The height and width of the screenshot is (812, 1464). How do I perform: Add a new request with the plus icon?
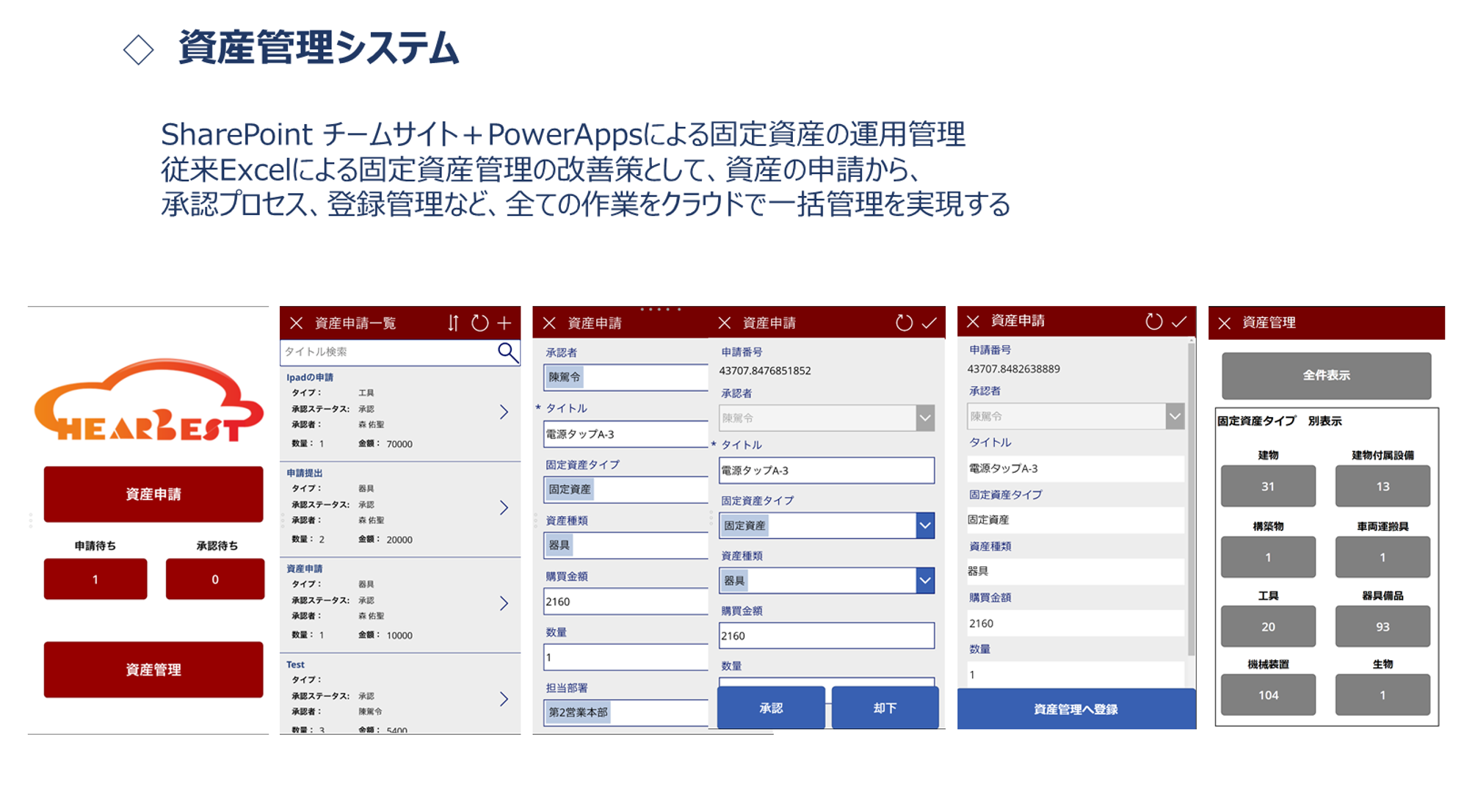tap(504, 323)
